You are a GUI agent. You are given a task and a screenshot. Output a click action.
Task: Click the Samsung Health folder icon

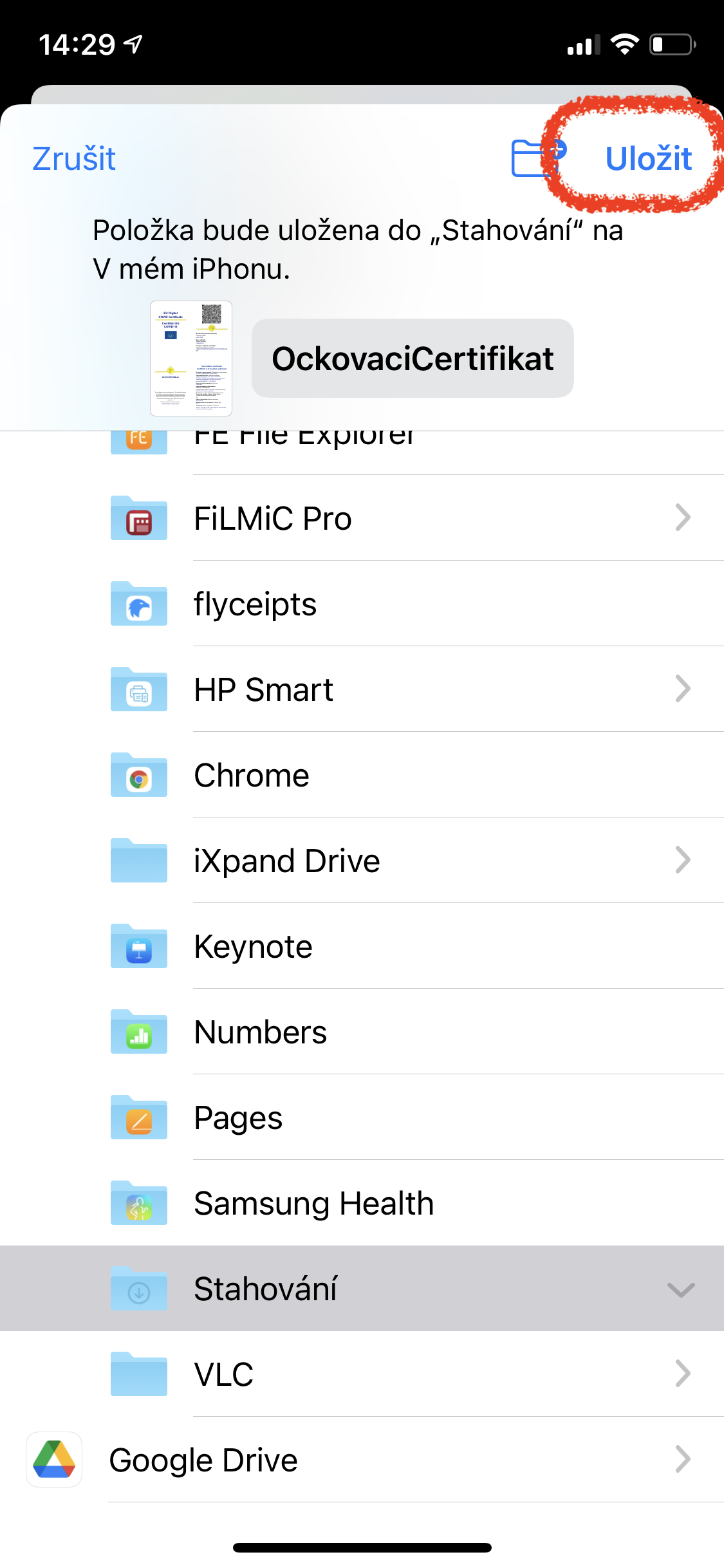tap(139, 1203)
